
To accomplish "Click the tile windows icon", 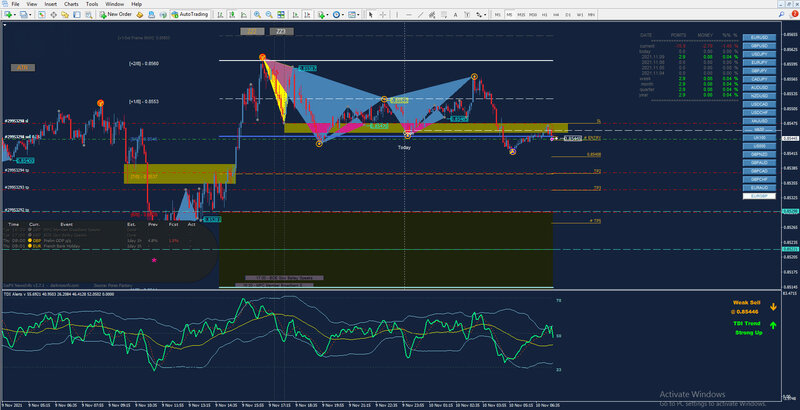I will (283, 15).
